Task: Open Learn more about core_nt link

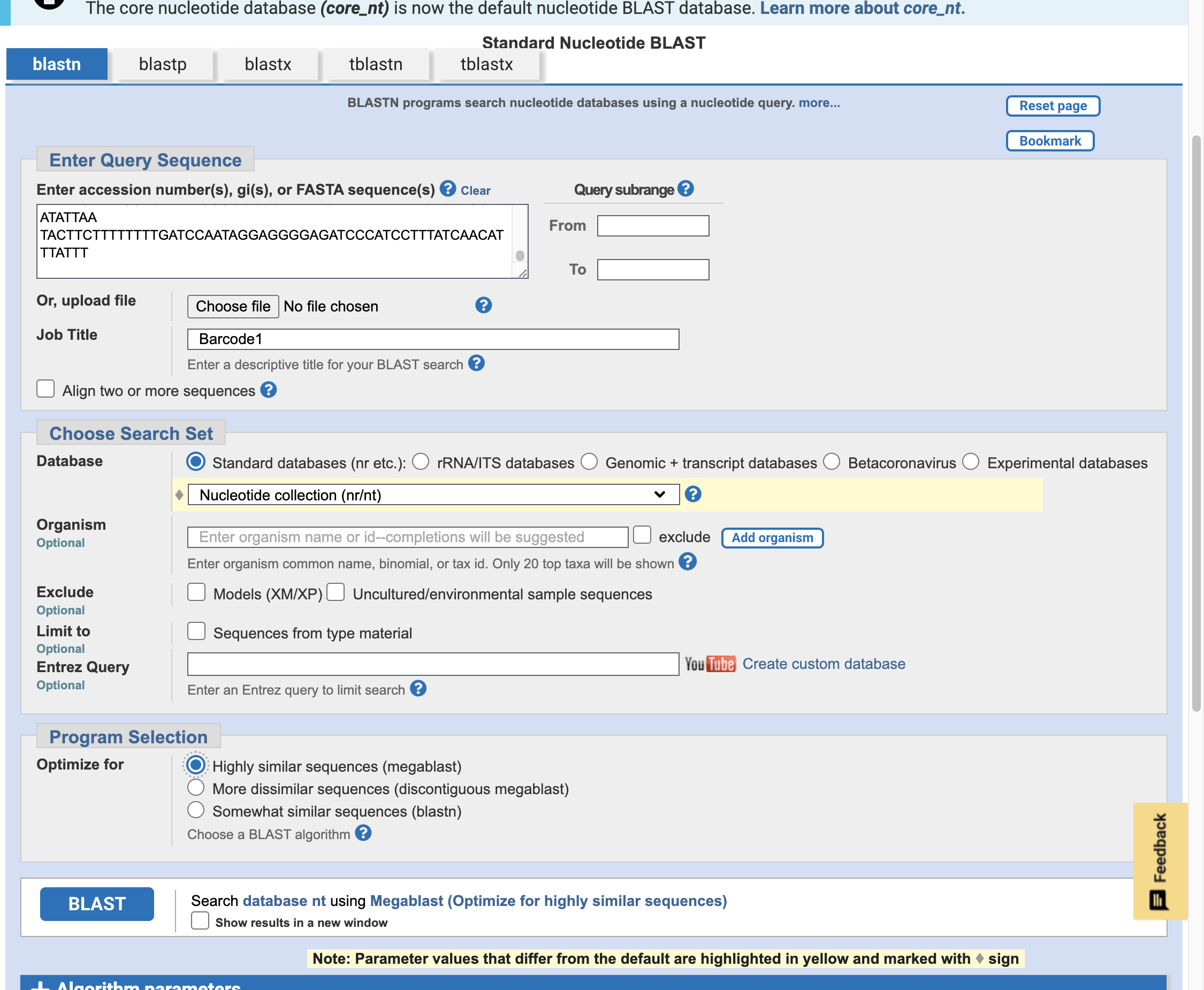Action: (863, 9)
